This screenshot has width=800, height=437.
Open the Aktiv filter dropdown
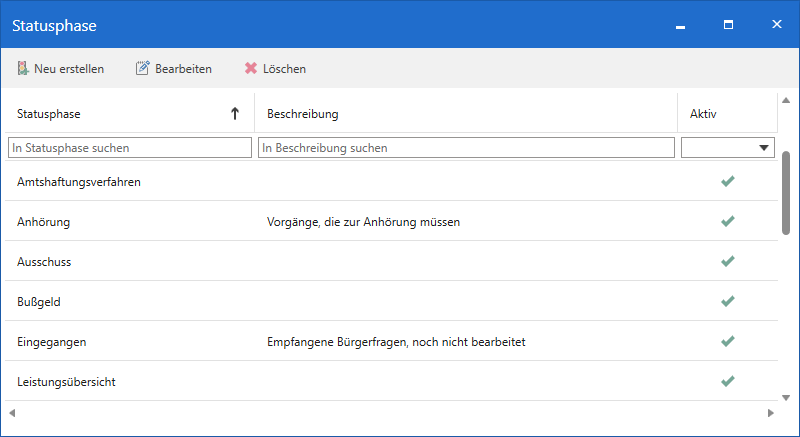tap(765, 148)
